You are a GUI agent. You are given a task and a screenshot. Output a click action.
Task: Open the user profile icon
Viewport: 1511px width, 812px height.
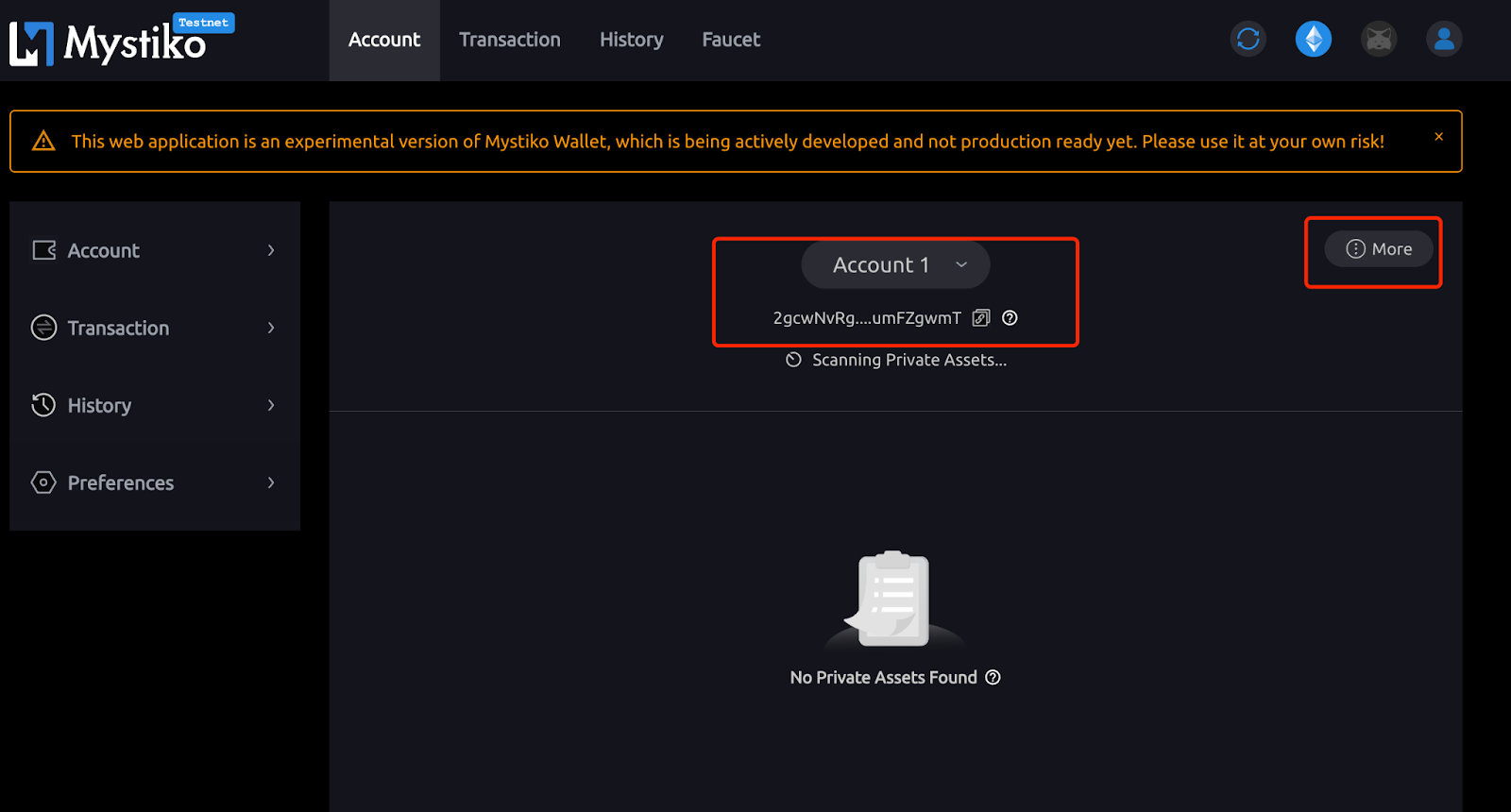(1443, 39)
